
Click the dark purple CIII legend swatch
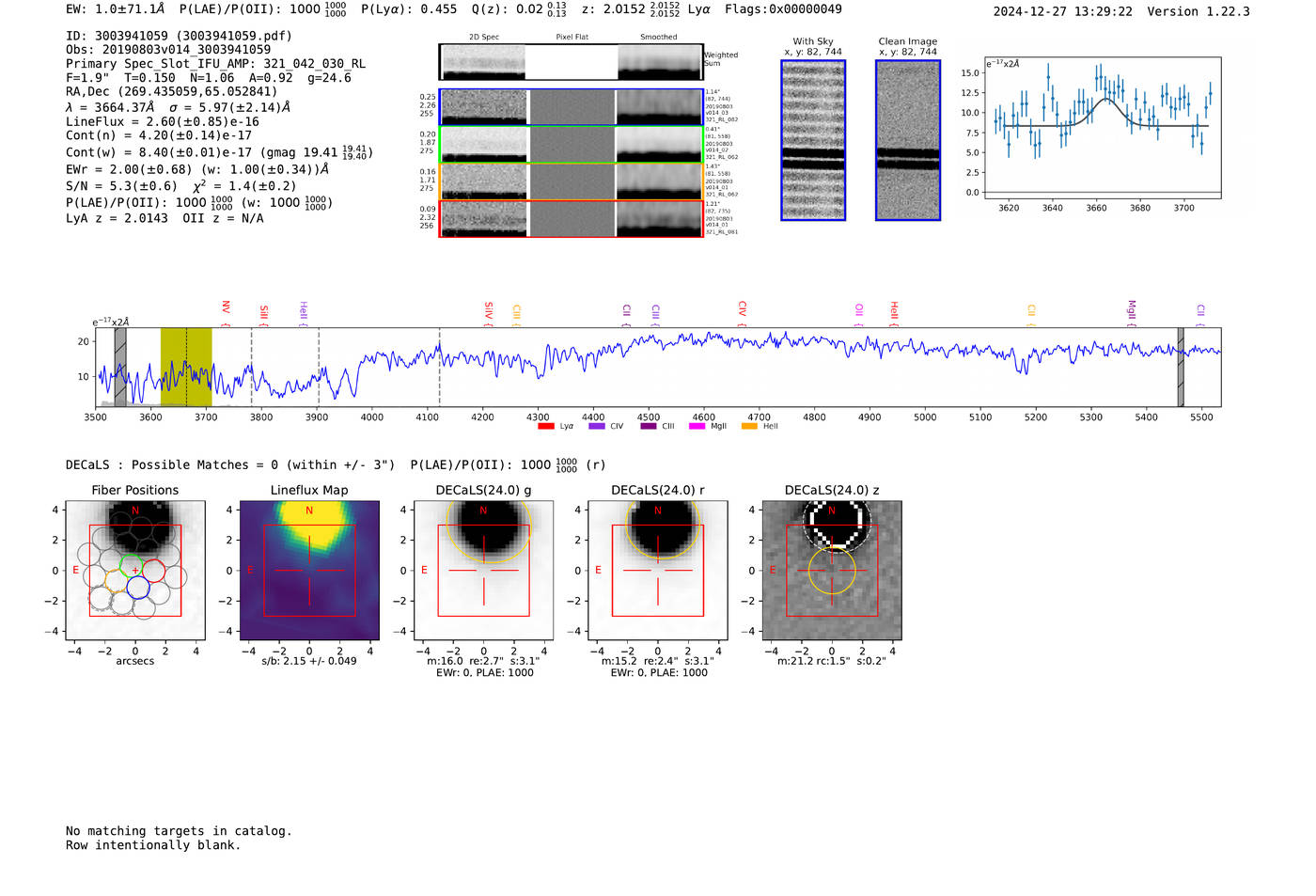(649, 426)
